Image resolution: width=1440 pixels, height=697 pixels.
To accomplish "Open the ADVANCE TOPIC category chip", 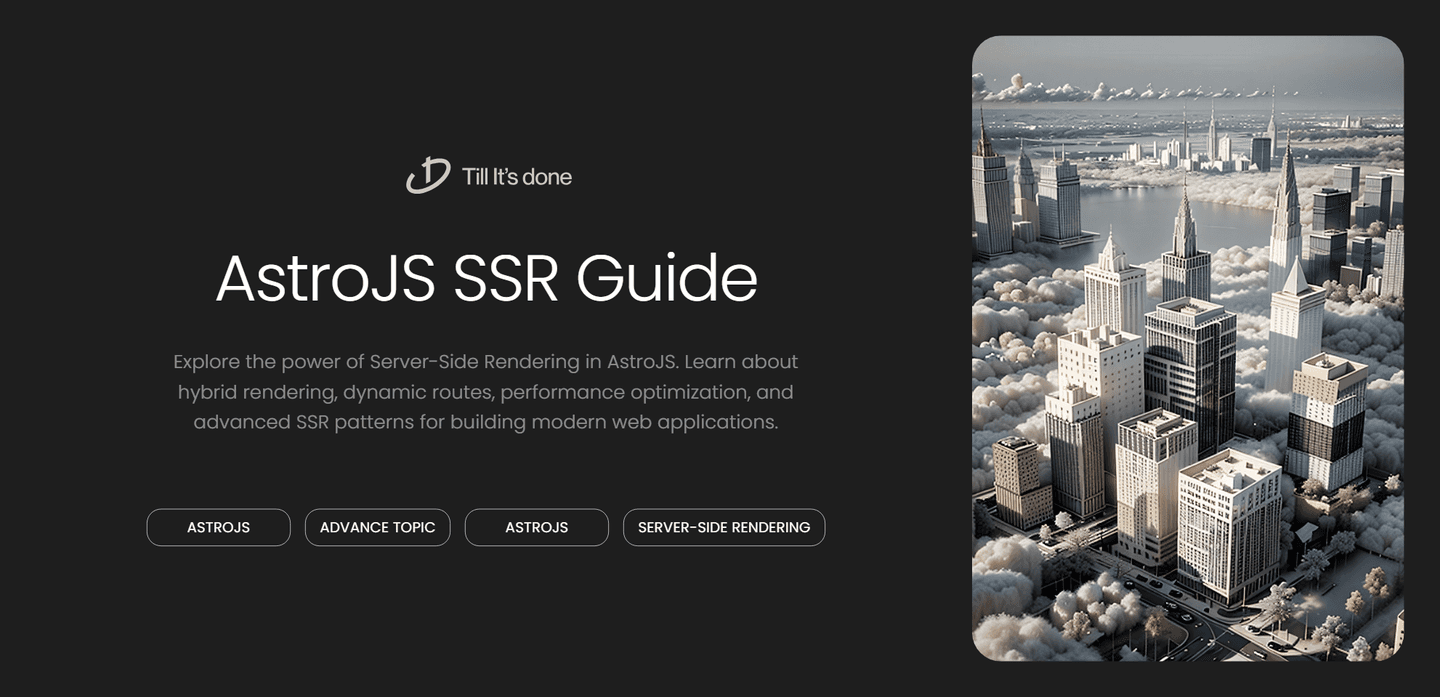I will (377, 527).
